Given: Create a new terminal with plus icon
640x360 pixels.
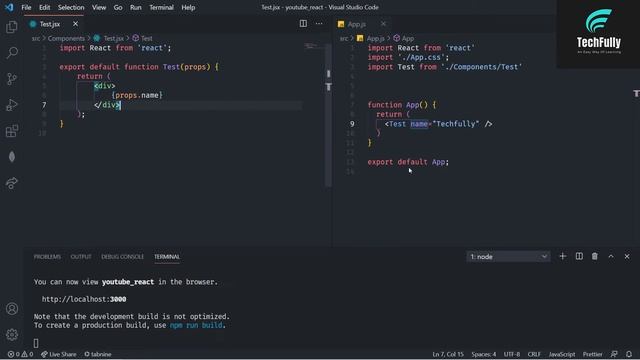Looking at the screenshot, I should 563,256.
